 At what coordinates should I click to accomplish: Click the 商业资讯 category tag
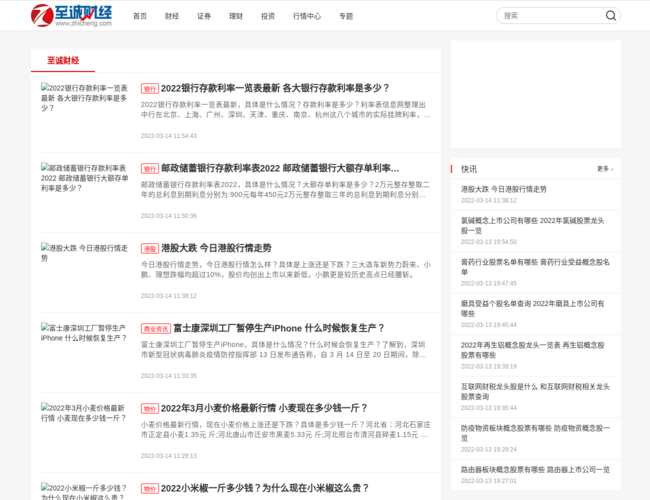coord(156,329)
